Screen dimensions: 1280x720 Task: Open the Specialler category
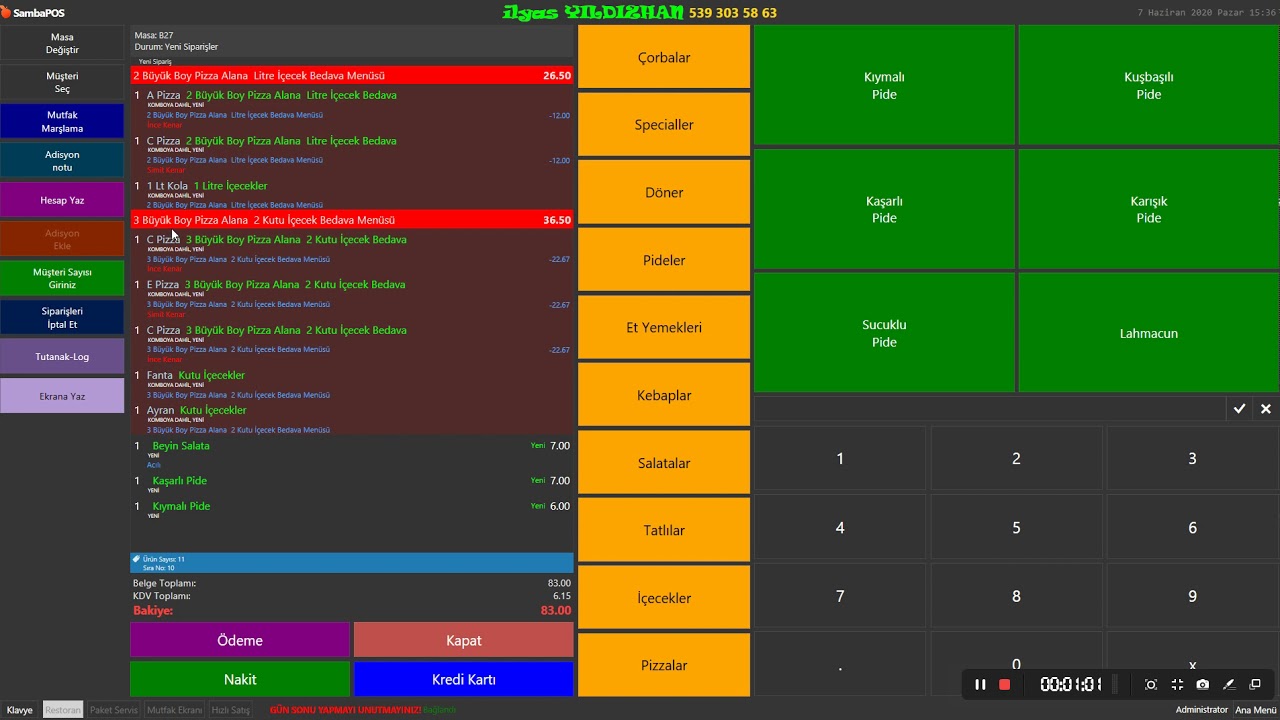coord(664,125)
